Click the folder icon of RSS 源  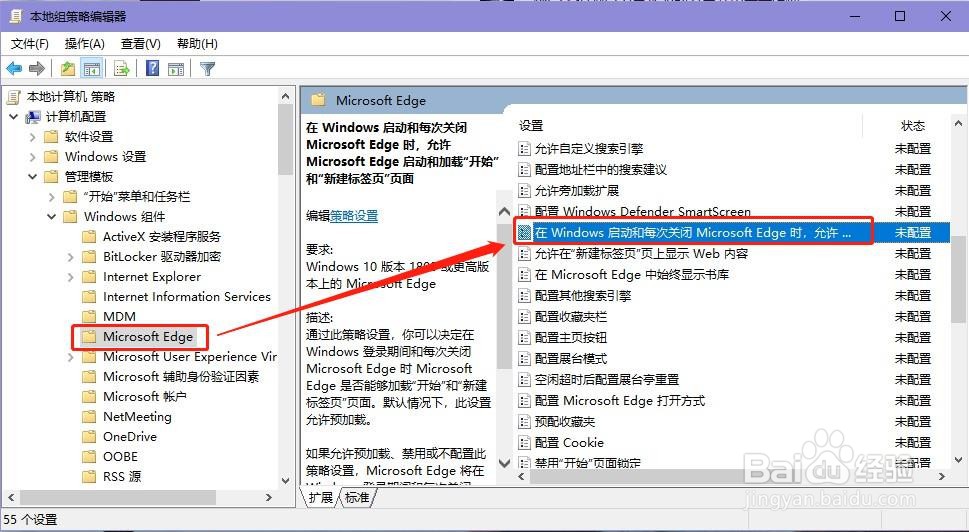pos(90,477)
